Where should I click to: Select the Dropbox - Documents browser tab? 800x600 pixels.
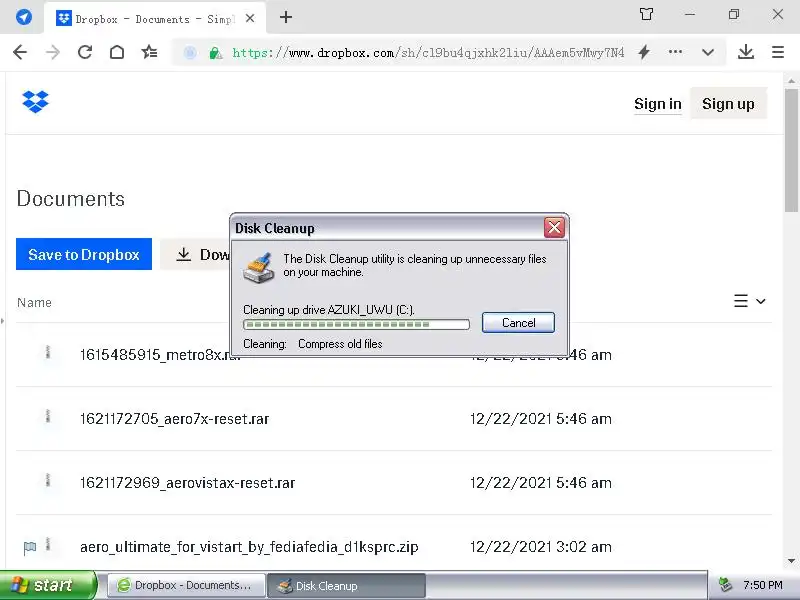click(x=155, y=19)
